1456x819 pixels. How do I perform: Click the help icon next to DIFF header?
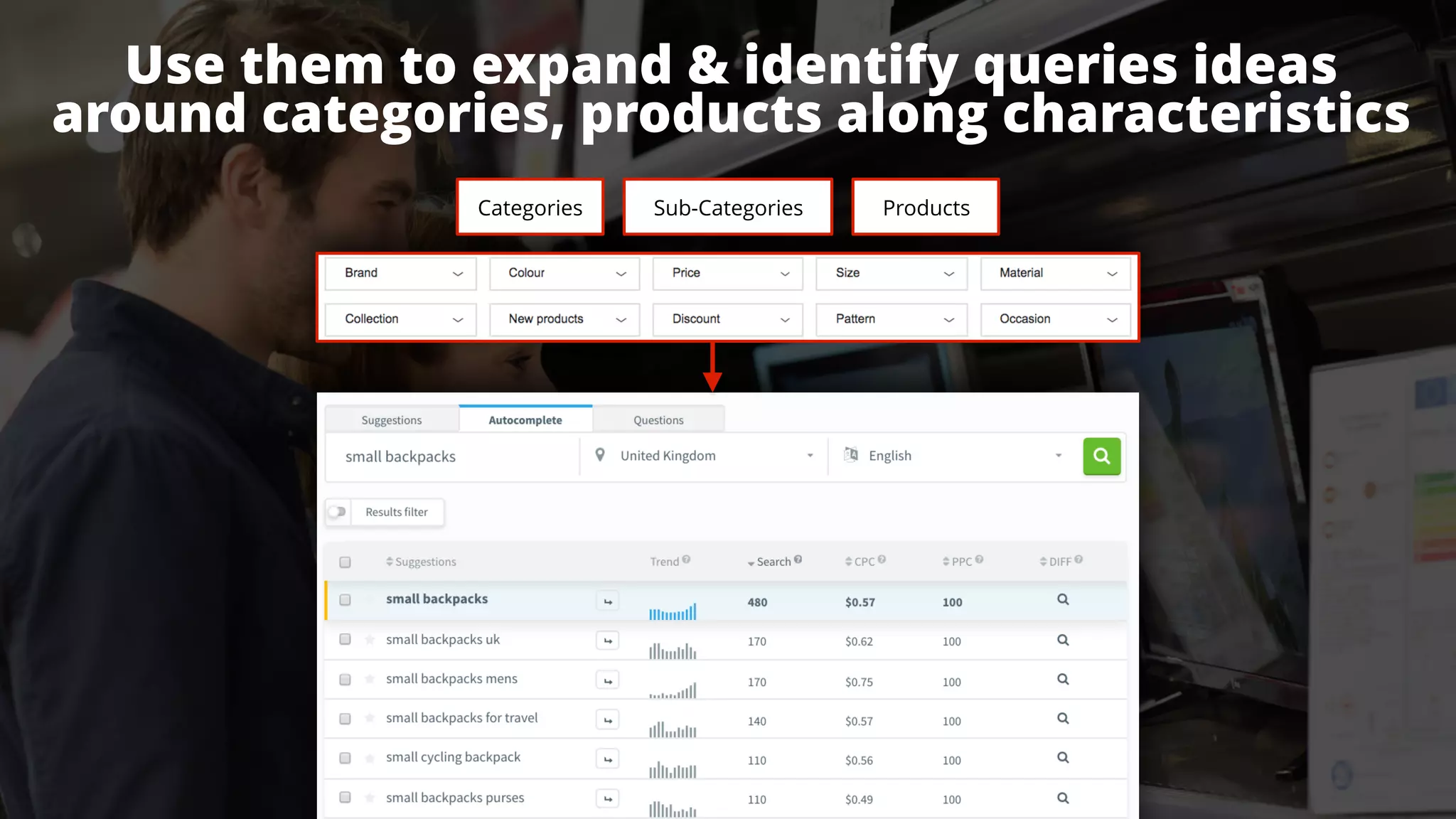click(x=1078, y=560)
